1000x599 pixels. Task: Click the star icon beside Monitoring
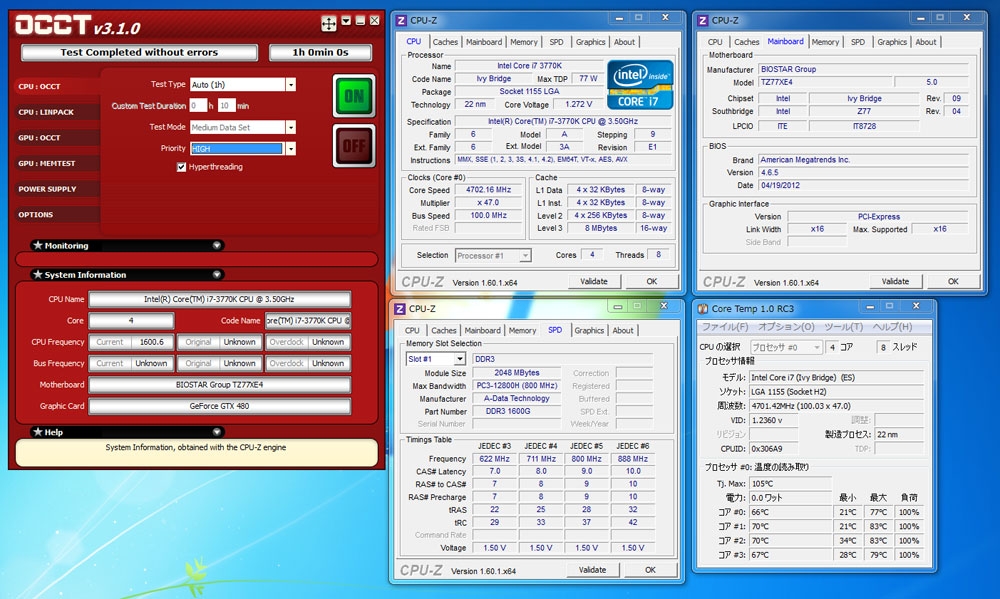pyautogui.click(x=38, y=245)
